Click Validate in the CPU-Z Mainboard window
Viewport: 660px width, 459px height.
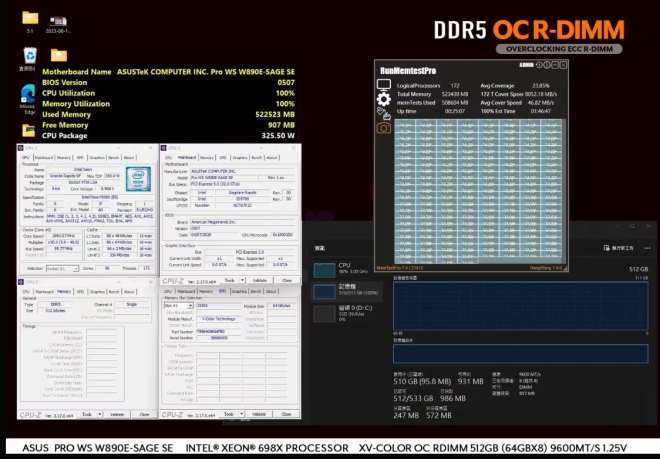[260, 280]
